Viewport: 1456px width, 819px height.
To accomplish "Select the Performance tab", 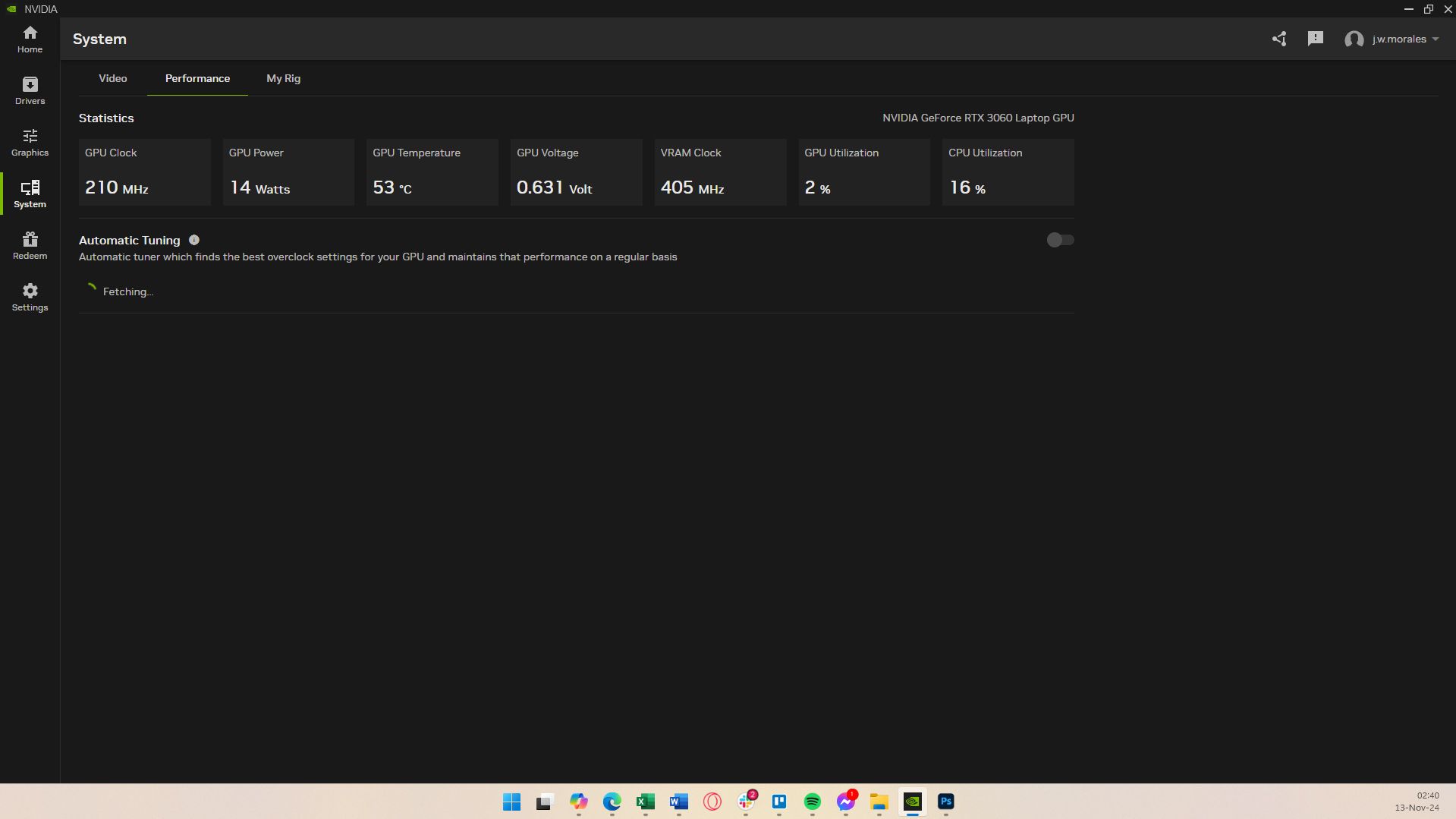I will coord(197,78).
